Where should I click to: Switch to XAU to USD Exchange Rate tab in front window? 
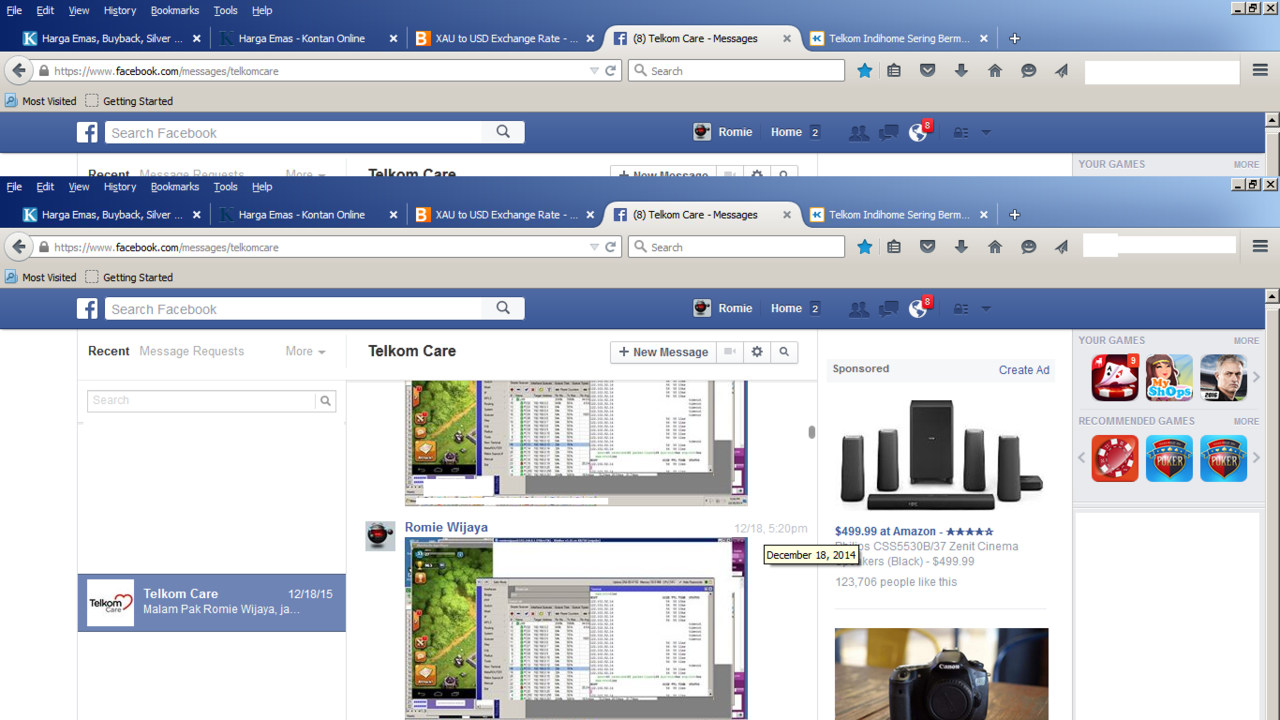point(505,215)
